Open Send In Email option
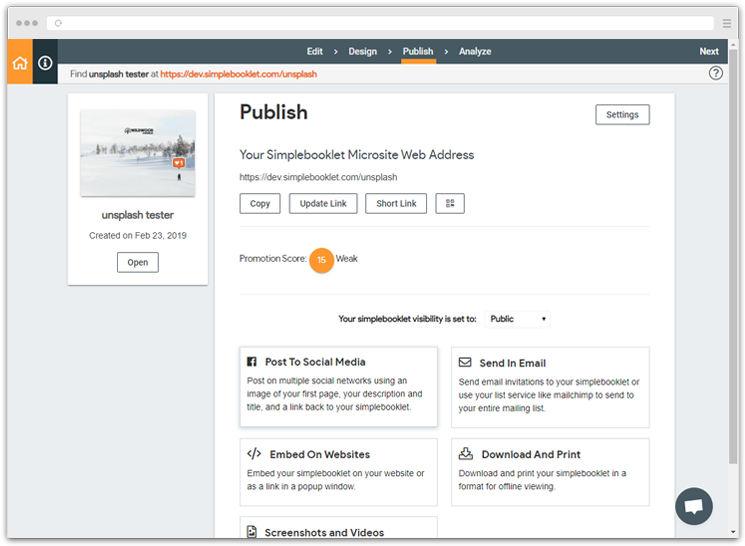Screen dimensions: 745x546 coord(549,387)
